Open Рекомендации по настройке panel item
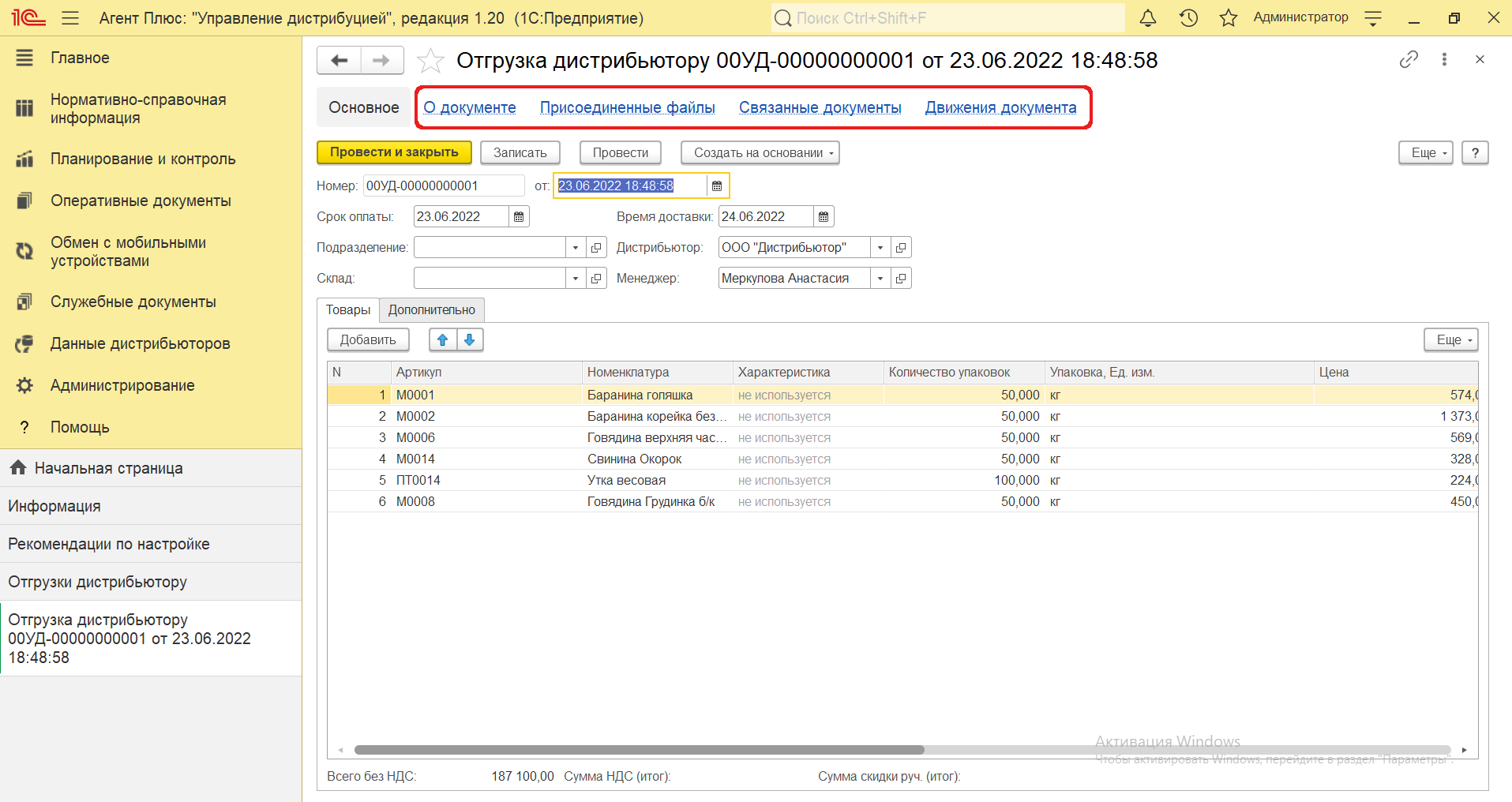Screen dimensions: 1512x802 pyautogui.click(x=151, y=544)
